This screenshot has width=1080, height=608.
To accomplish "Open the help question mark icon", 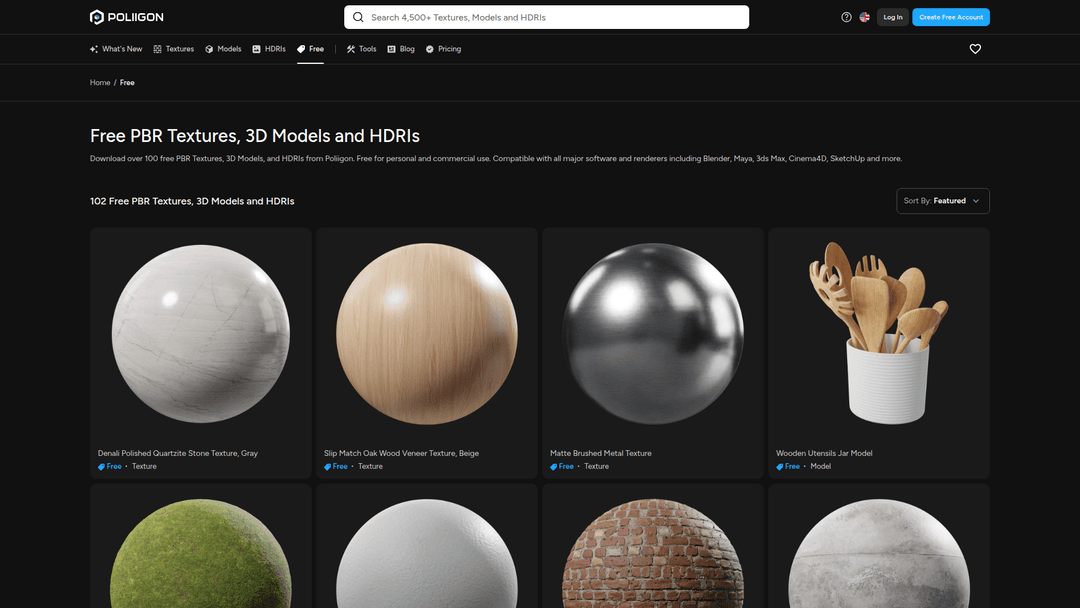I will (846, 17).
